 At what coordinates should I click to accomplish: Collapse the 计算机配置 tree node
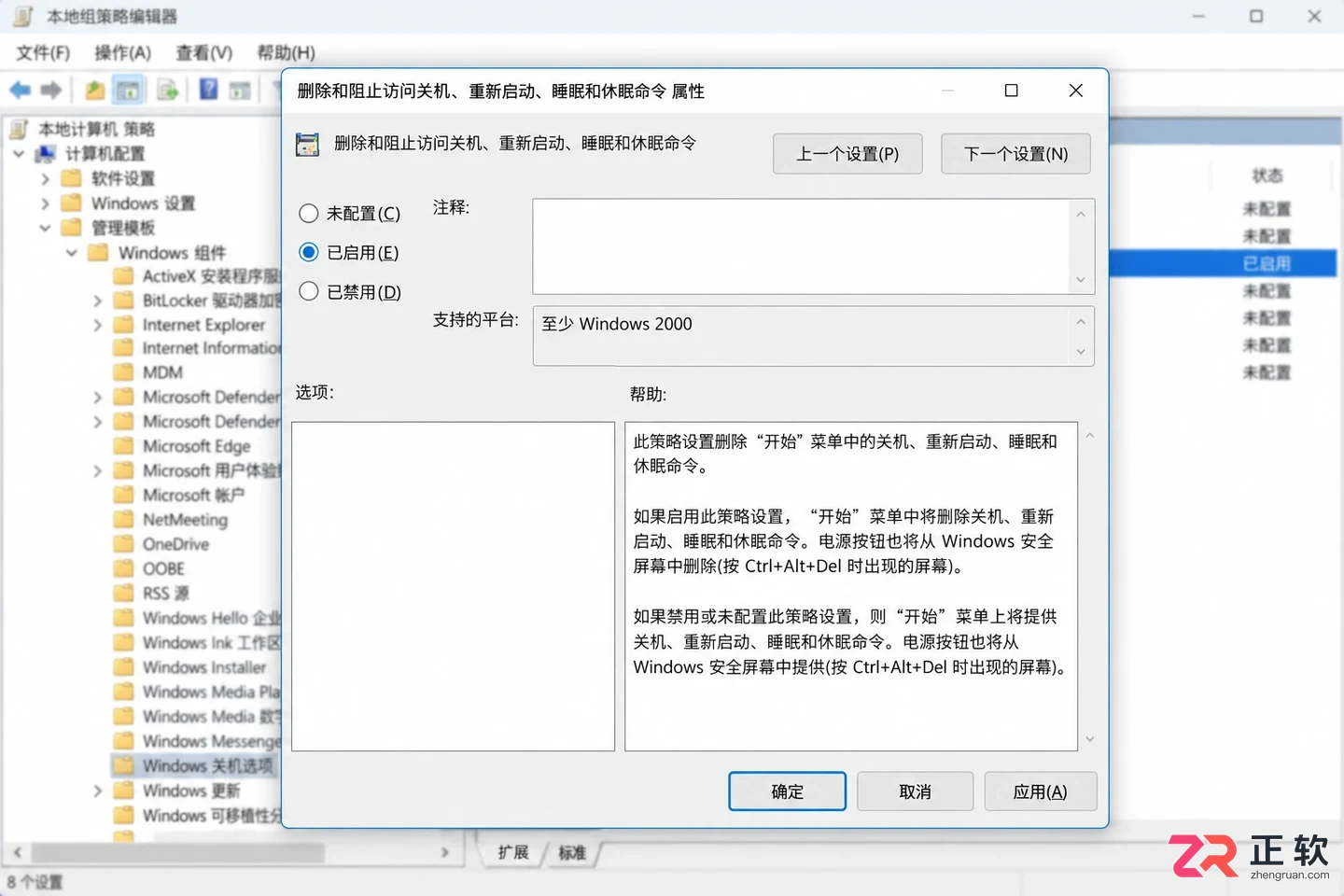click(19, 153)
